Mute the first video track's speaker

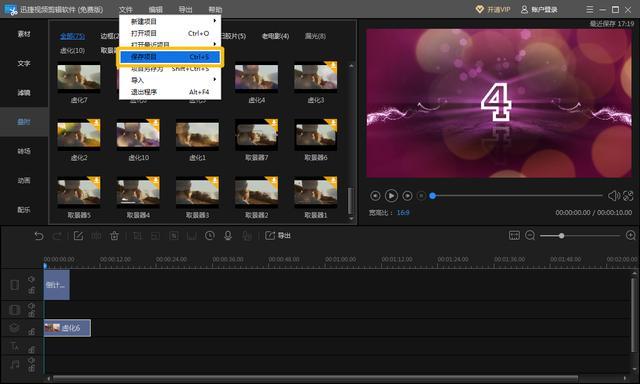[x=31, y=279]
